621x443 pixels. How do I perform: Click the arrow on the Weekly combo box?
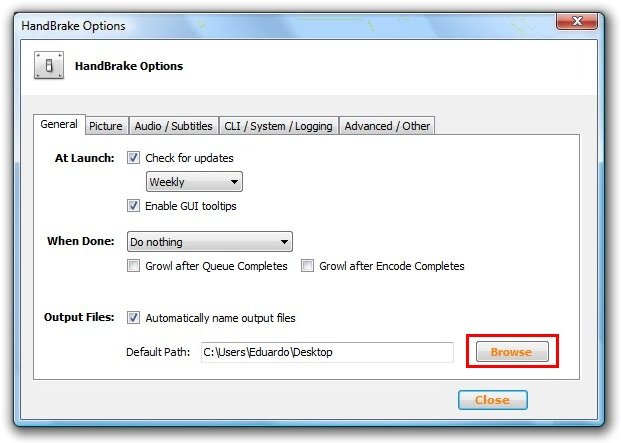pos(234,182)
